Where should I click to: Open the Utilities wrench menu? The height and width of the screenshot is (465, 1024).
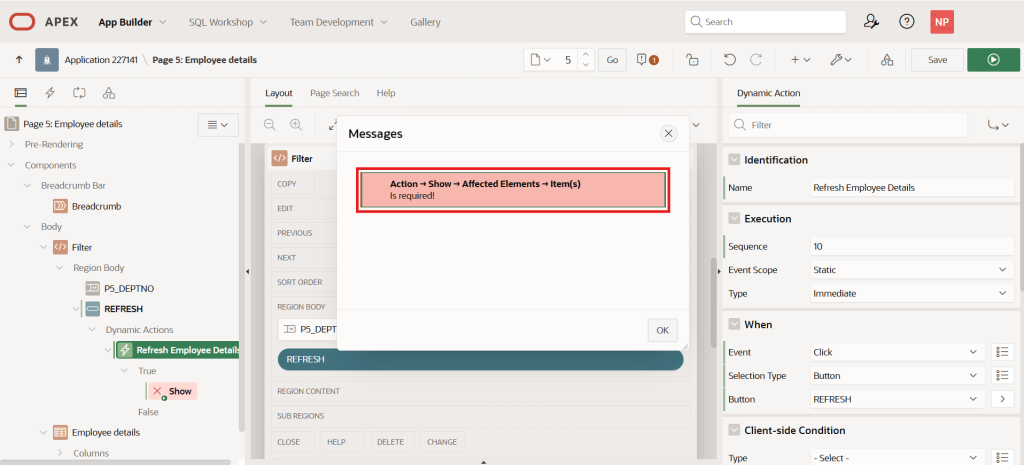pyautogui.click(x=840, y=60)
